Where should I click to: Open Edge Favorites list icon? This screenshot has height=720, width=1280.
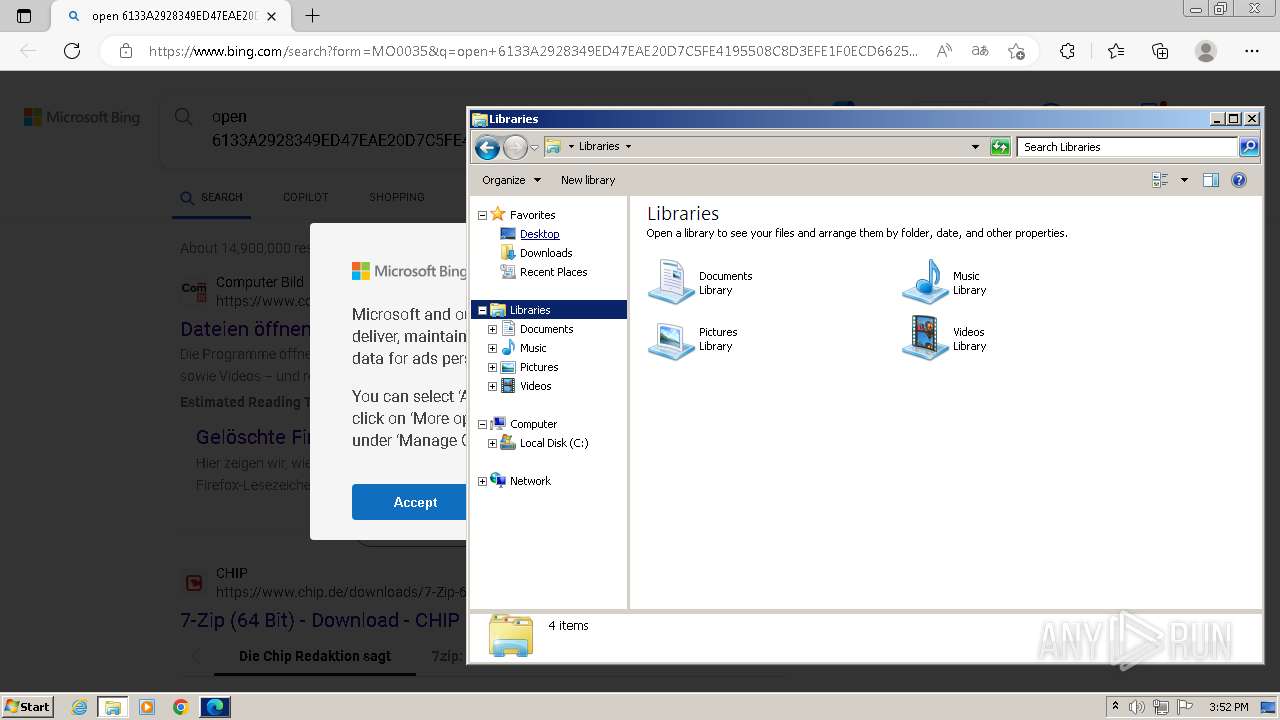1116,51
